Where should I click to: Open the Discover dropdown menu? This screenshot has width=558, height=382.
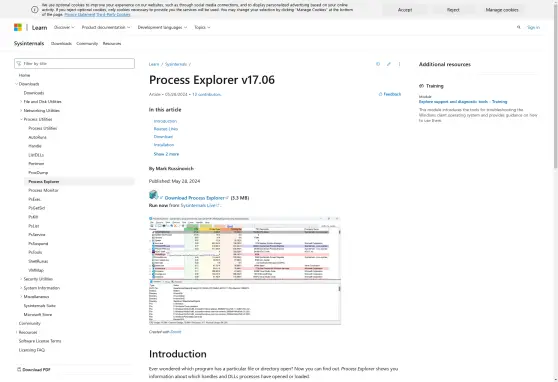tap(64, 27)
